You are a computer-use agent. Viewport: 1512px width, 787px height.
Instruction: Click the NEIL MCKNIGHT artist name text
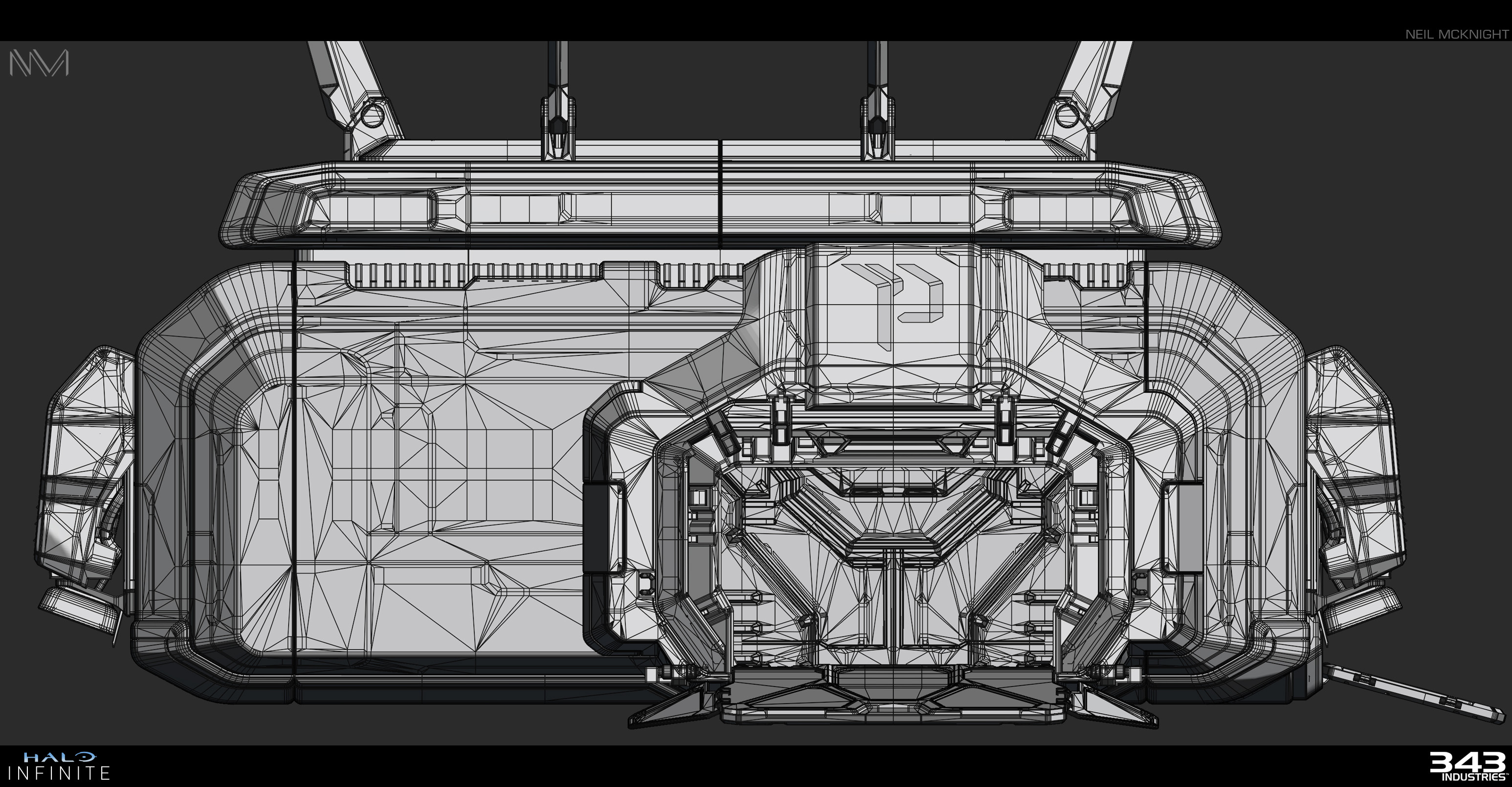tap(1456, 34)
